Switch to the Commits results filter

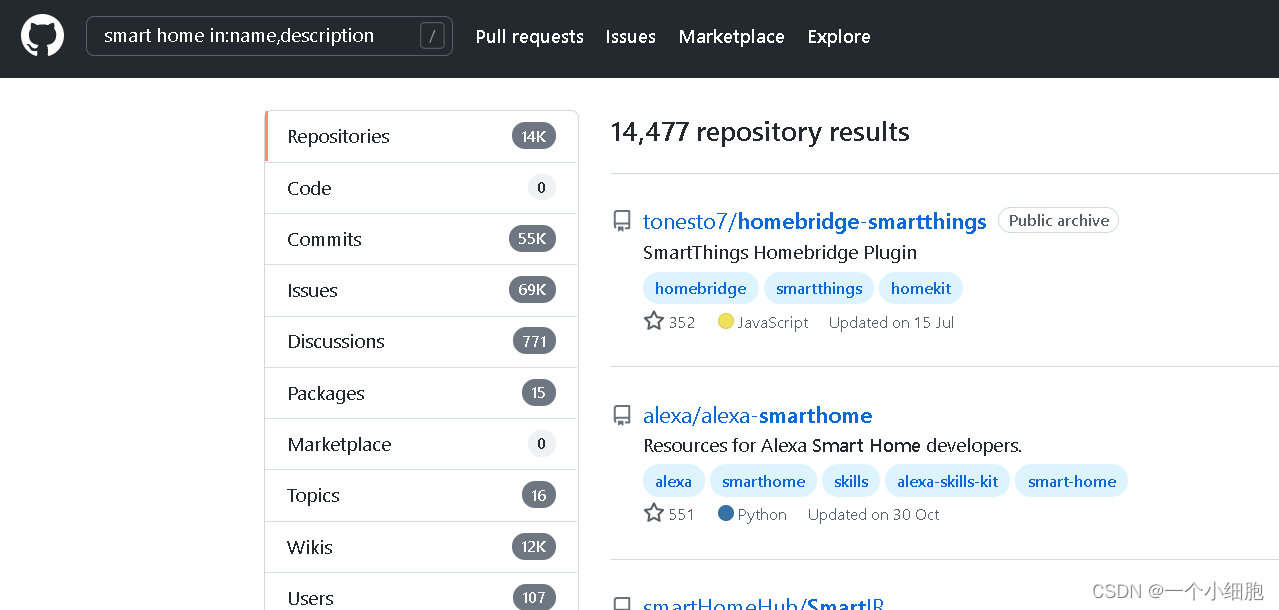point(421,239)
